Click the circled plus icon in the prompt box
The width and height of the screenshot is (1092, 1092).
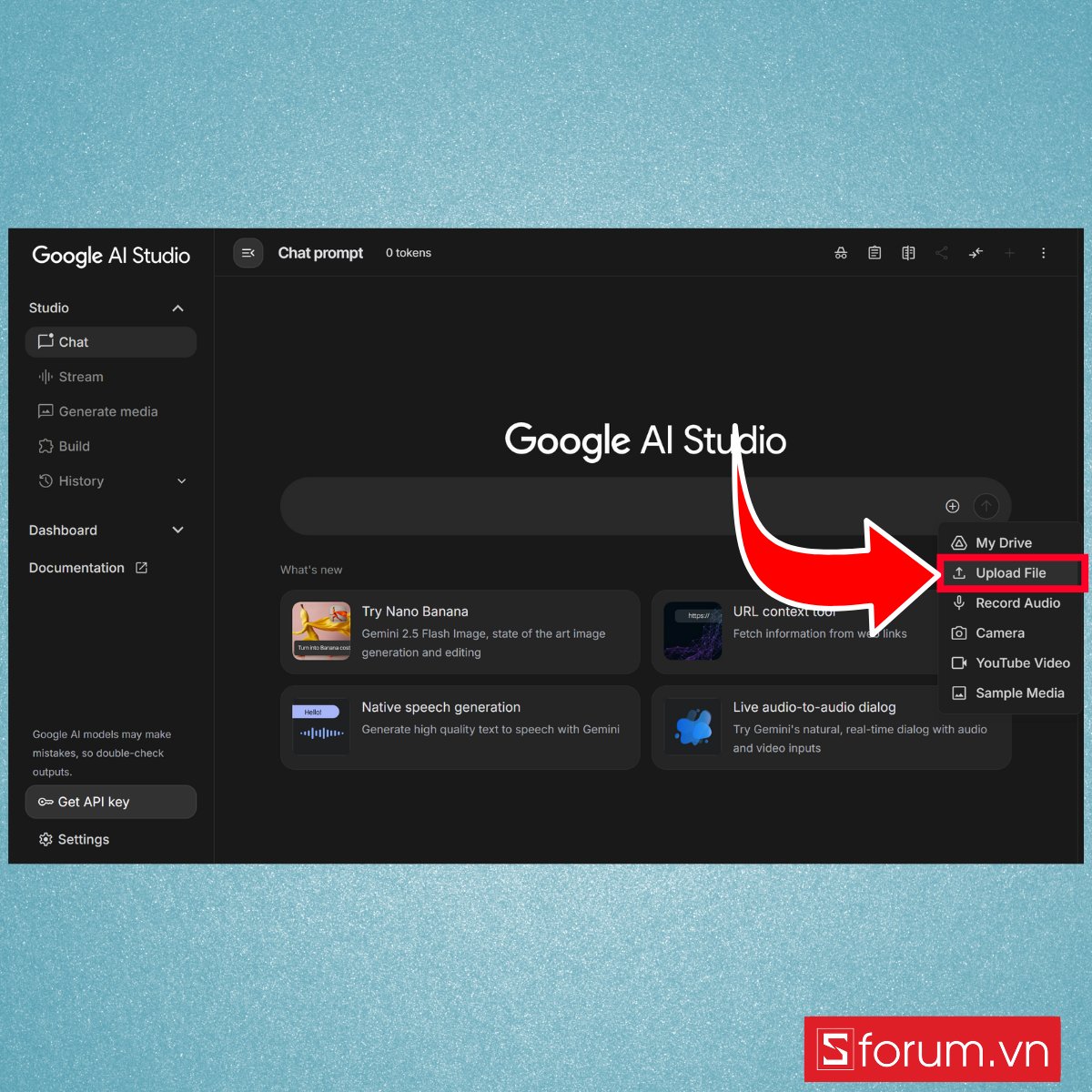coord(953,506)
